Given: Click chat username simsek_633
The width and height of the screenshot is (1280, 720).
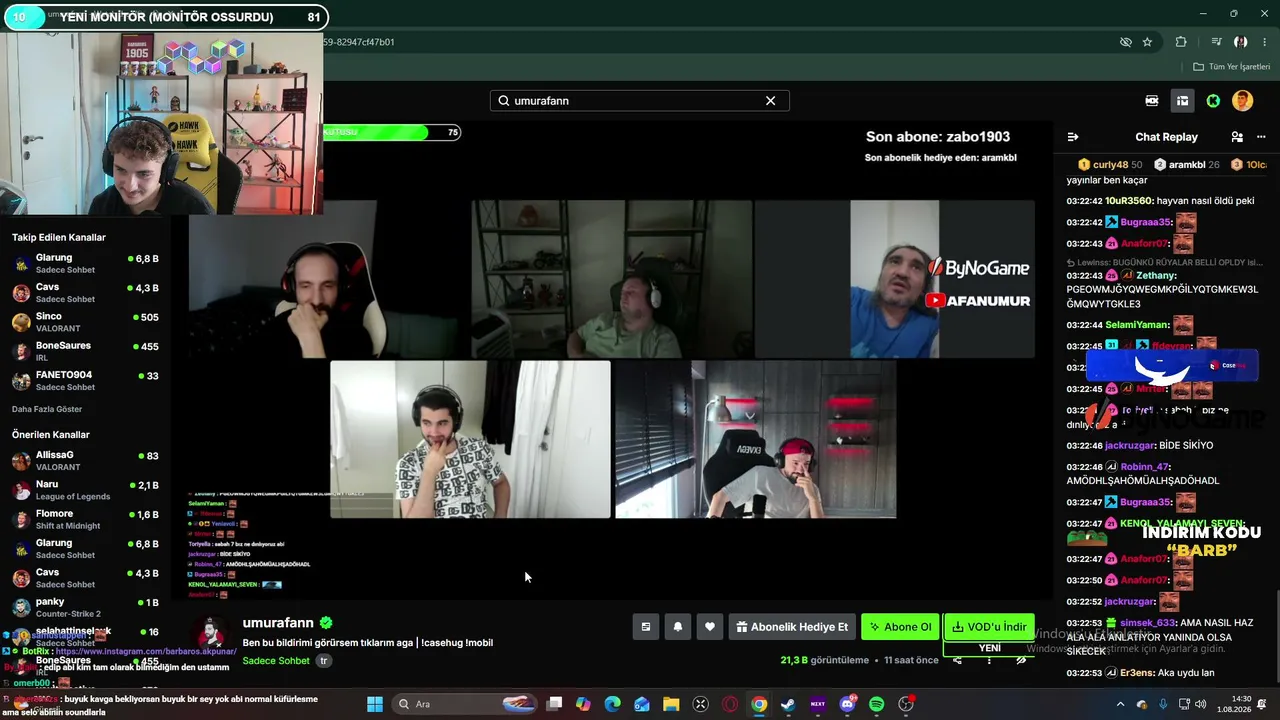Looking at the screenshot, I should click(x=1149, y=623).
